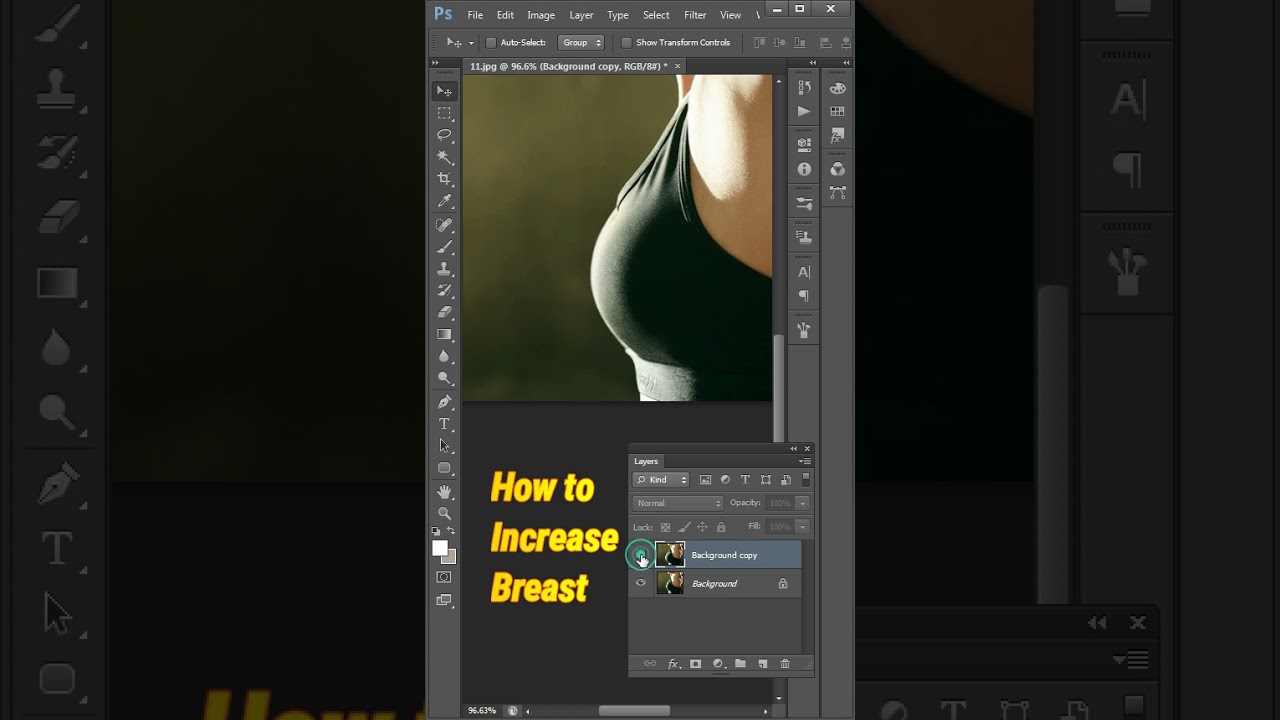The image size is (1280, 720).
Task: Select the Magic Wand tool
Action: (x=445, y=157)
